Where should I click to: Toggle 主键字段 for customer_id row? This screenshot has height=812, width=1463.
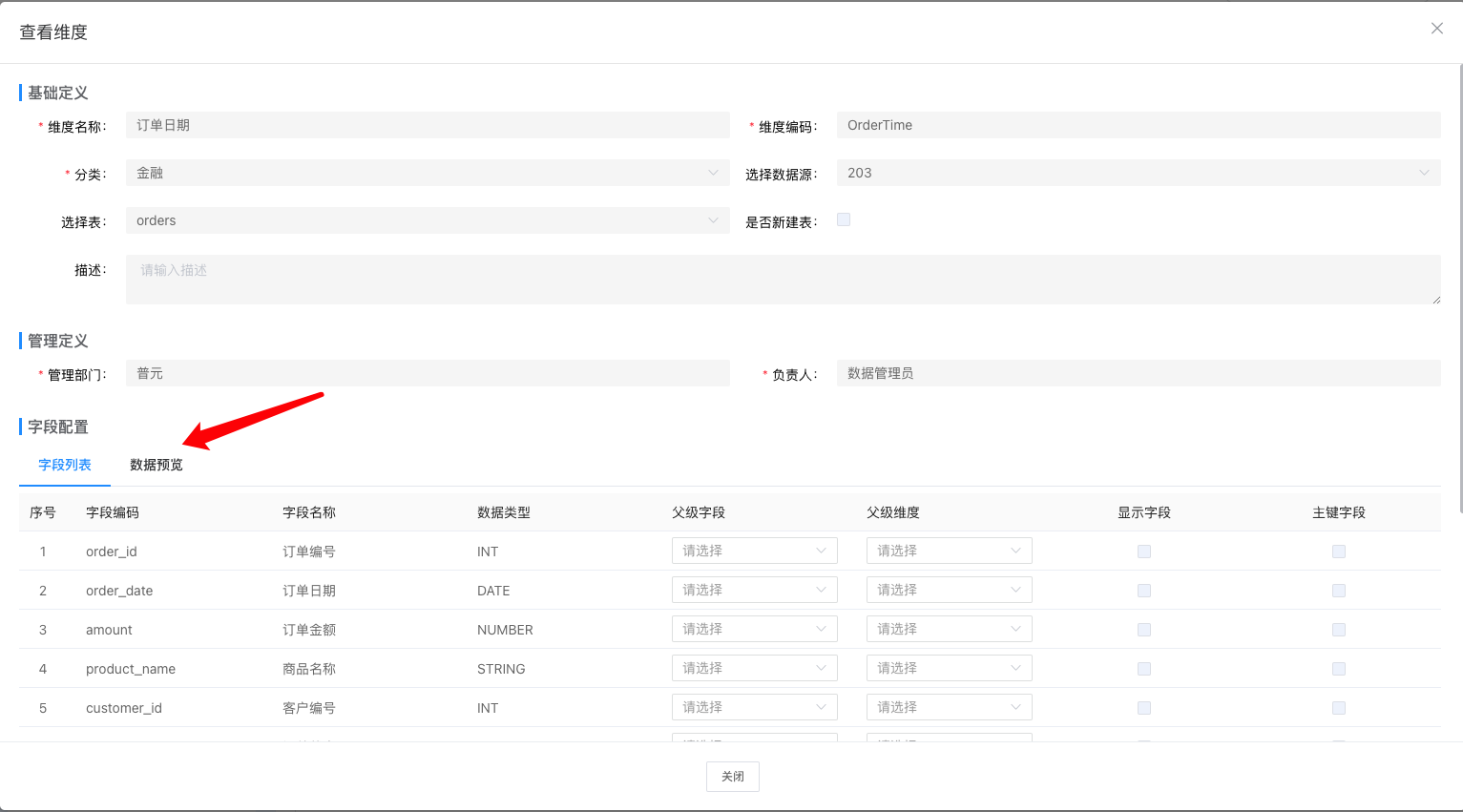point(1339,708)
